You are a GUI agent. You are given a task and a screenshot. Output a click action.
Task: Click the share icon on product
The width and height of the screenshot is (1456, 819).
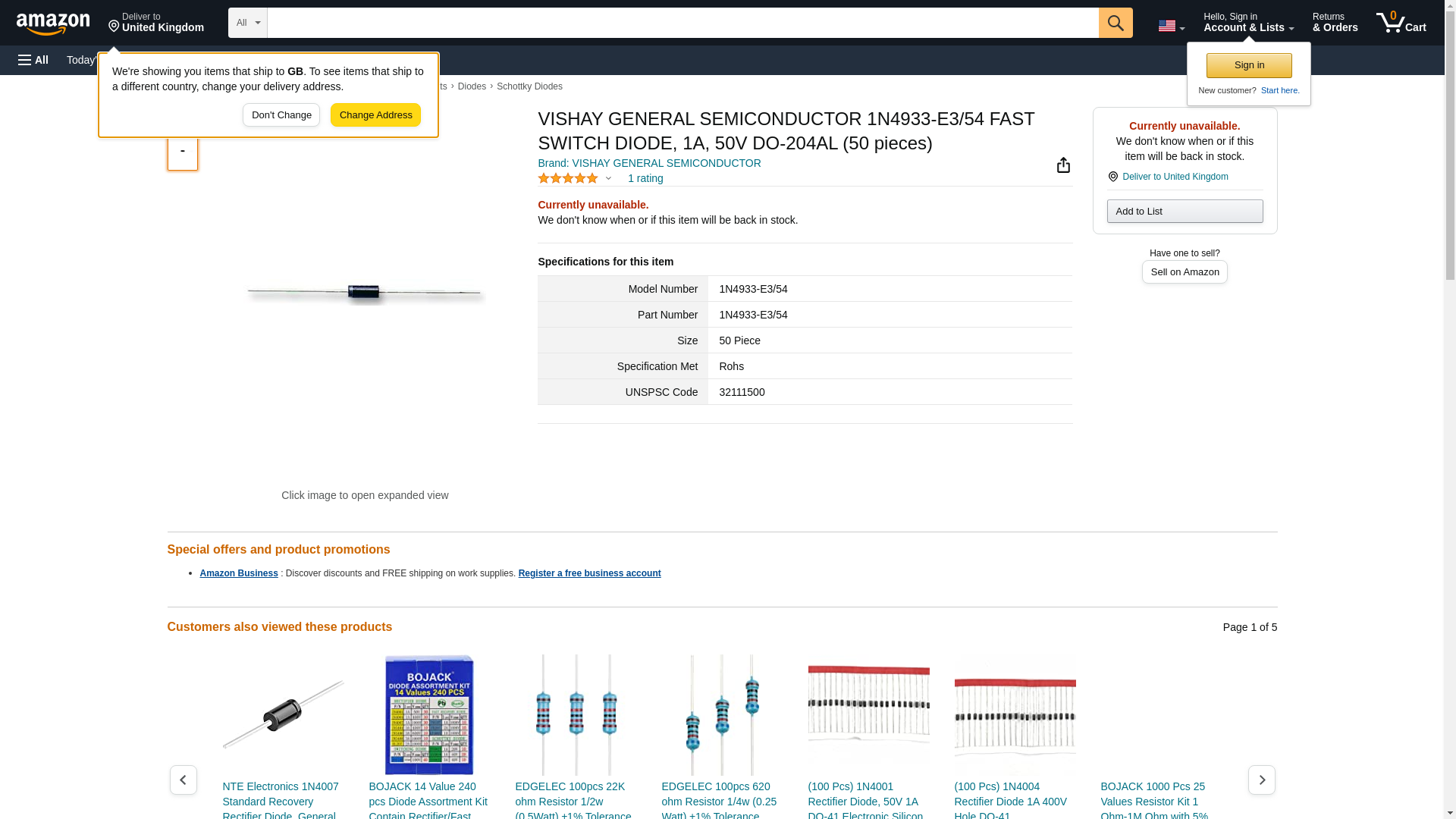coord(1063,165)
